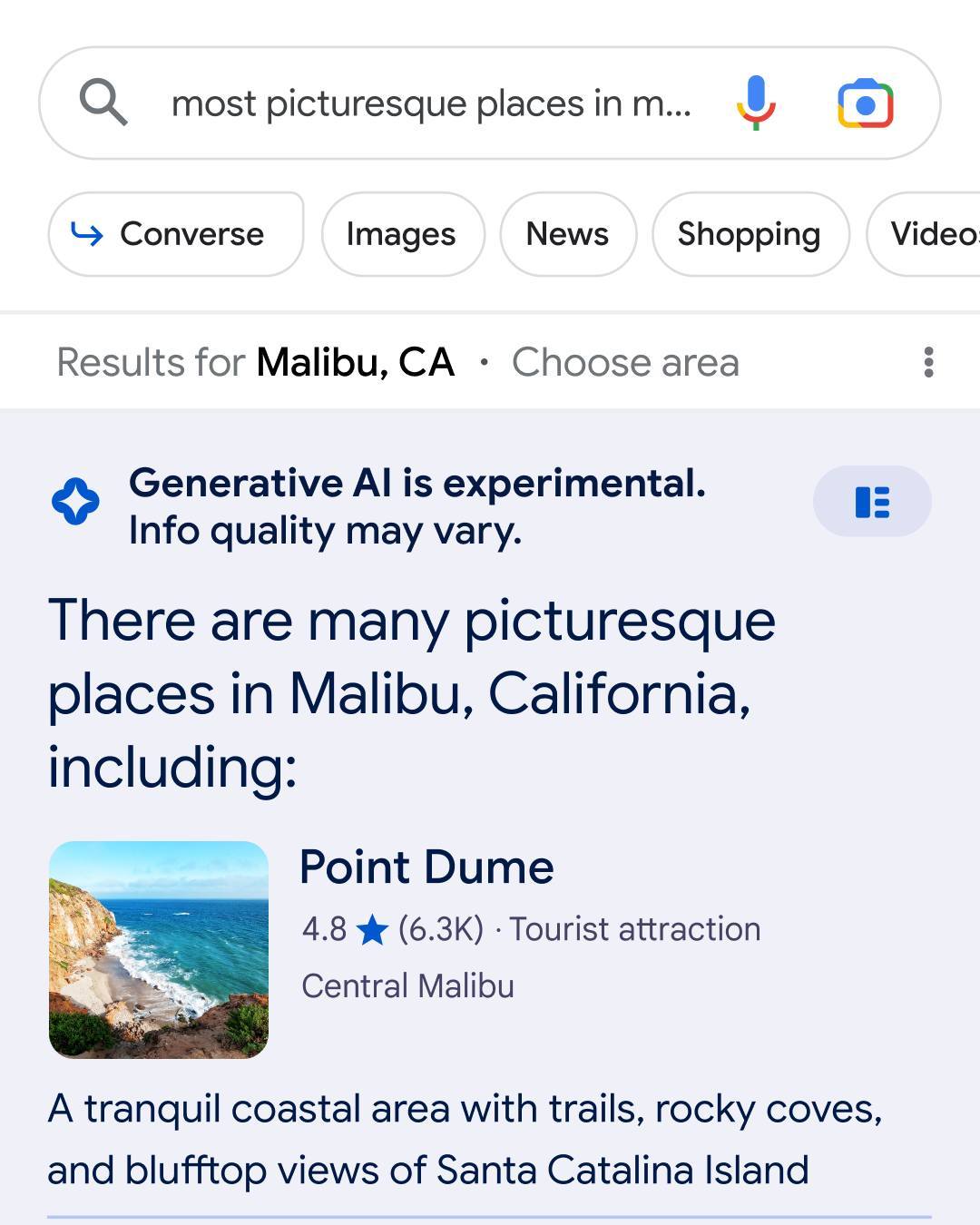The height and width of the screenshot is (1225, 980).
Task: Open the Point Dume beach thumbnail
Action: pos(159,949)
